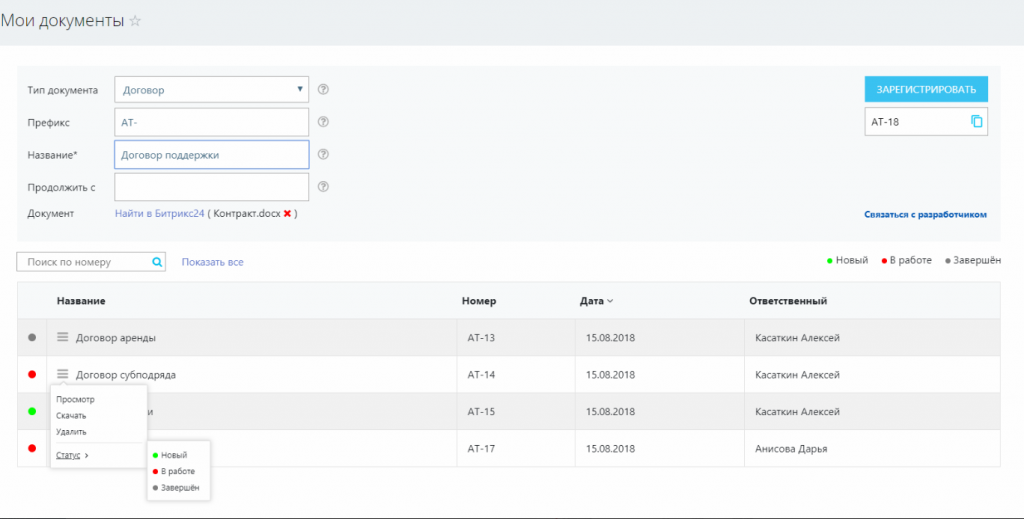This screenshot has height=519, width=1024.
Task: Sort table by Дата column
Action: click(596, 301)
